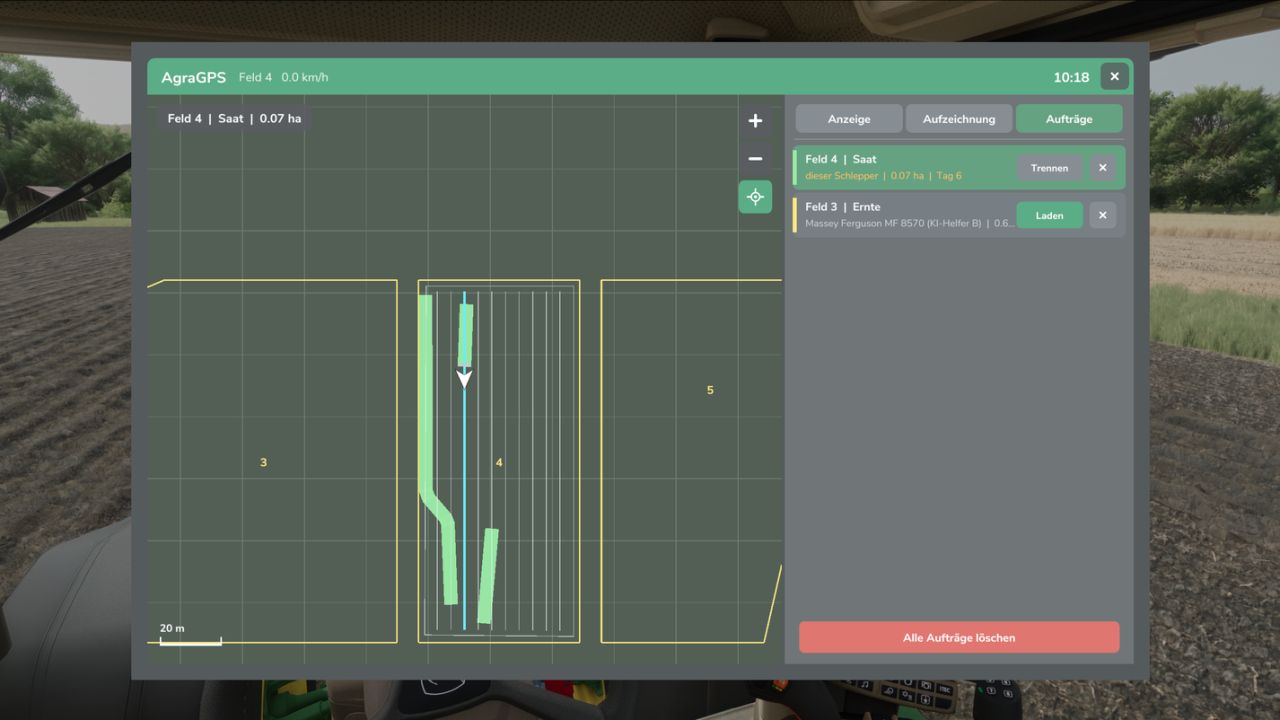Viewport: 1280px width, 720px height.
Task: Delete all jobs with Alle Aufträge löschen
Action: pos(959,637)
